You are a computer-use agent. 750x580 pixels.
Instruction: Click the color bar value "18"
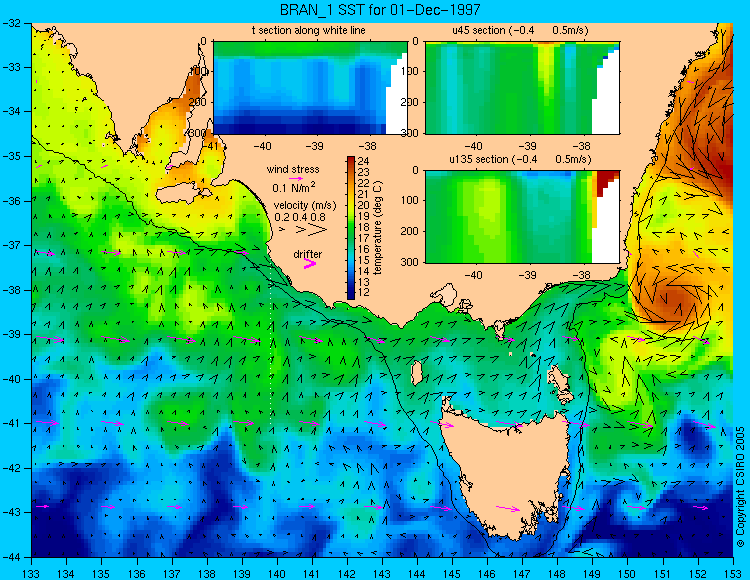pos(364,227)
